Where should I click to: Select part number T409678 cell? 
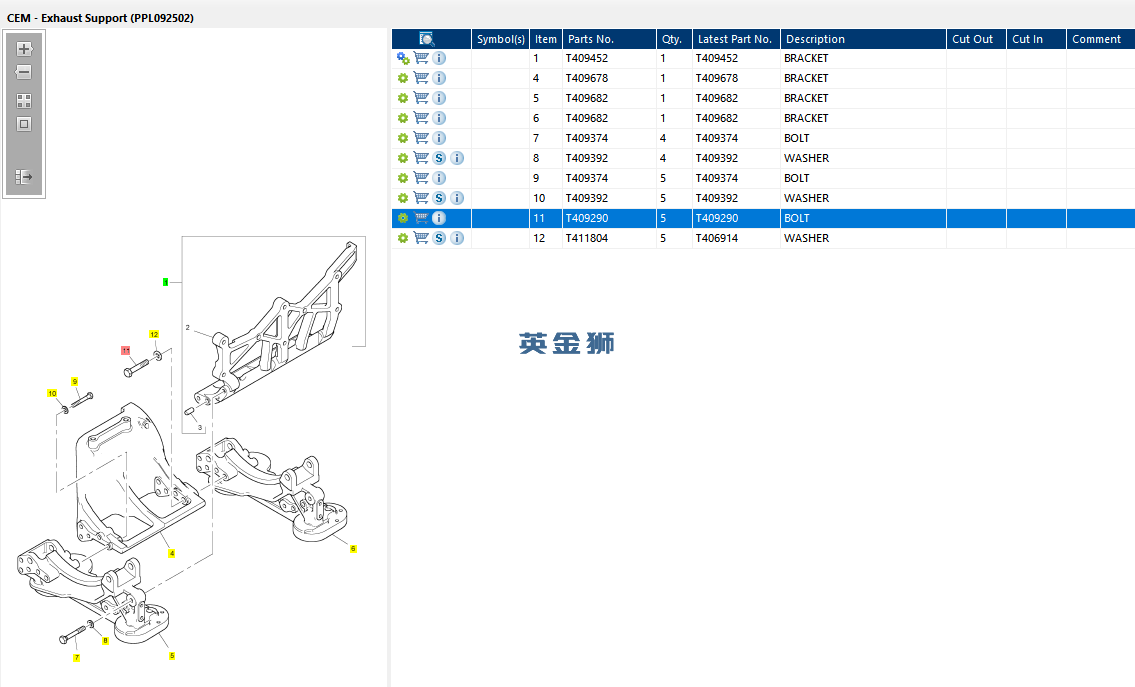[x=609, y=78]
